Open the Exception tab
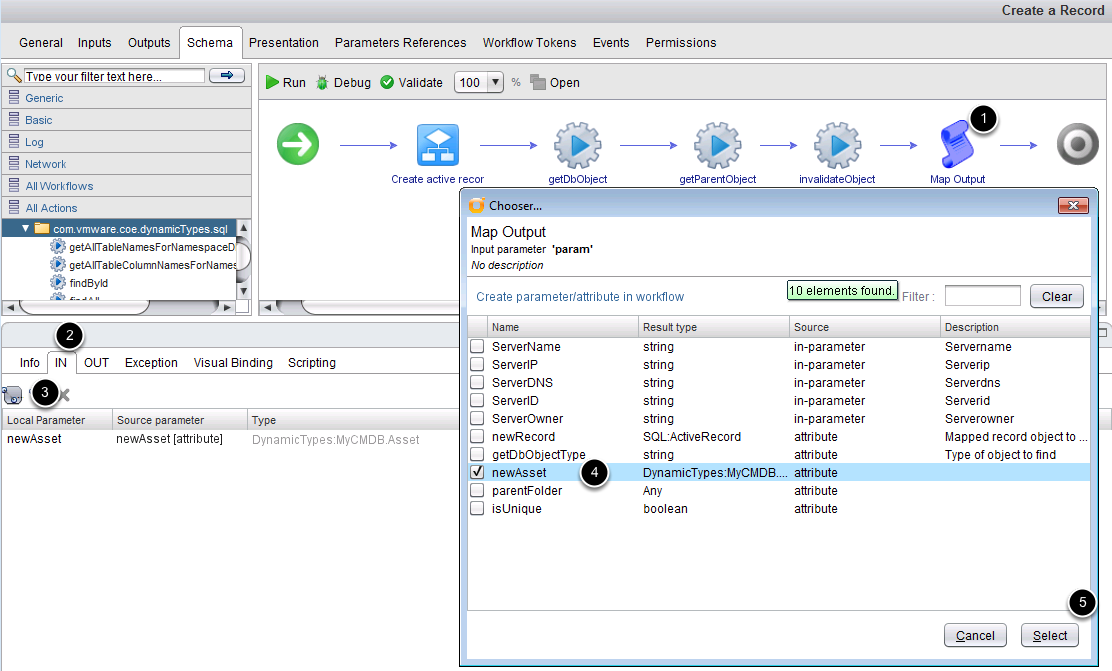 point(151,362)
